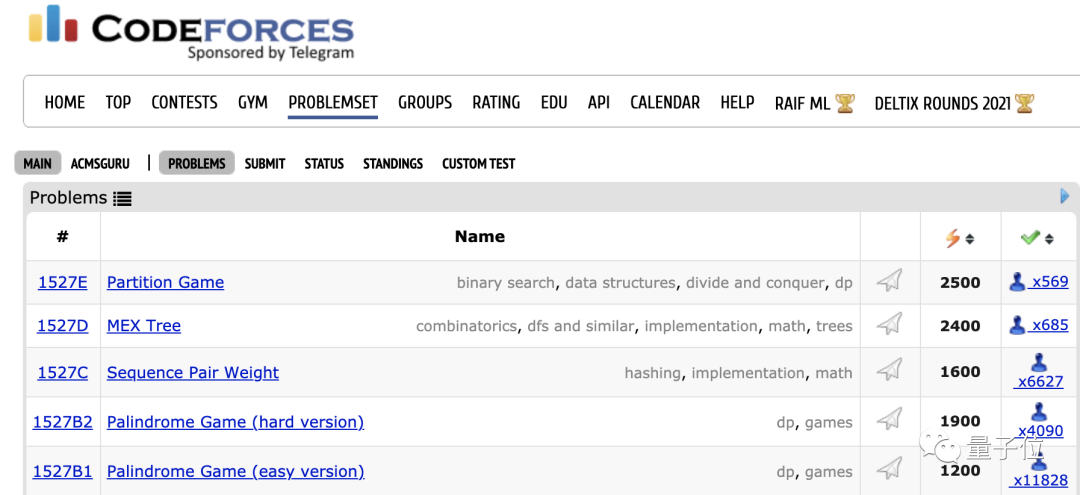Open the MEX Tree problem
Image resolution: width=1080 pixels, height=495 pixels.
pyautogui.click(x=144, y=325)
